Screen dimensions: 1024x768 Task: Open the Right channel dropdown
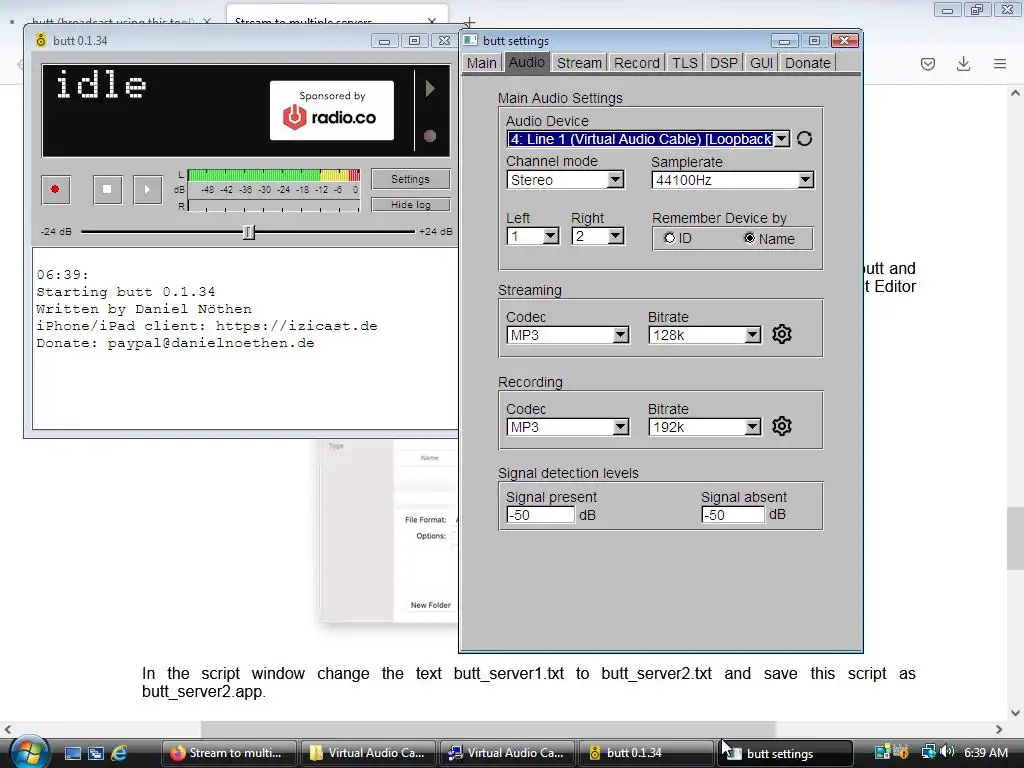pos(615,236)
